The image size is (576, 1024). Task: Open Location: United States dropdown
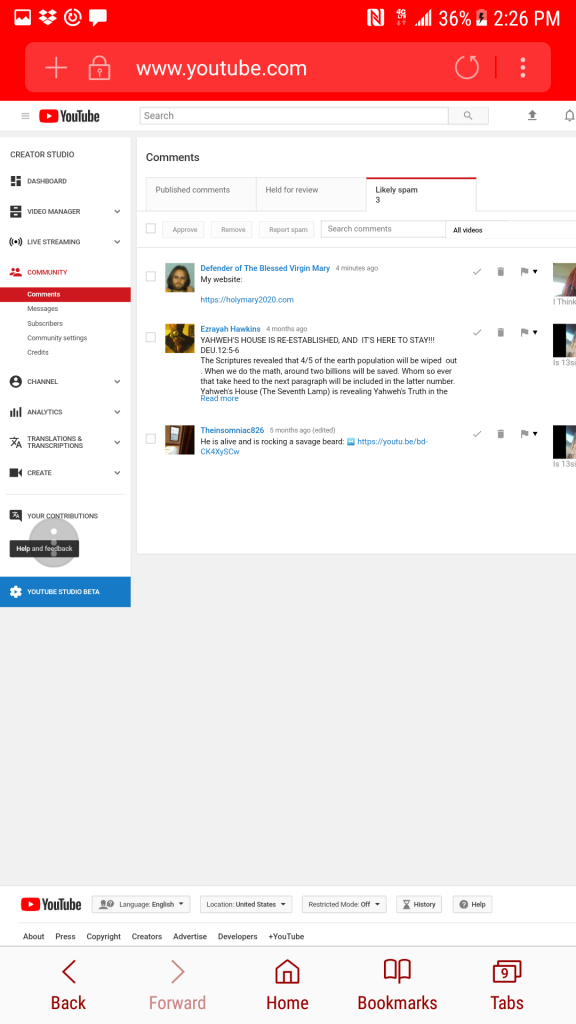click(x=246, y=904)
